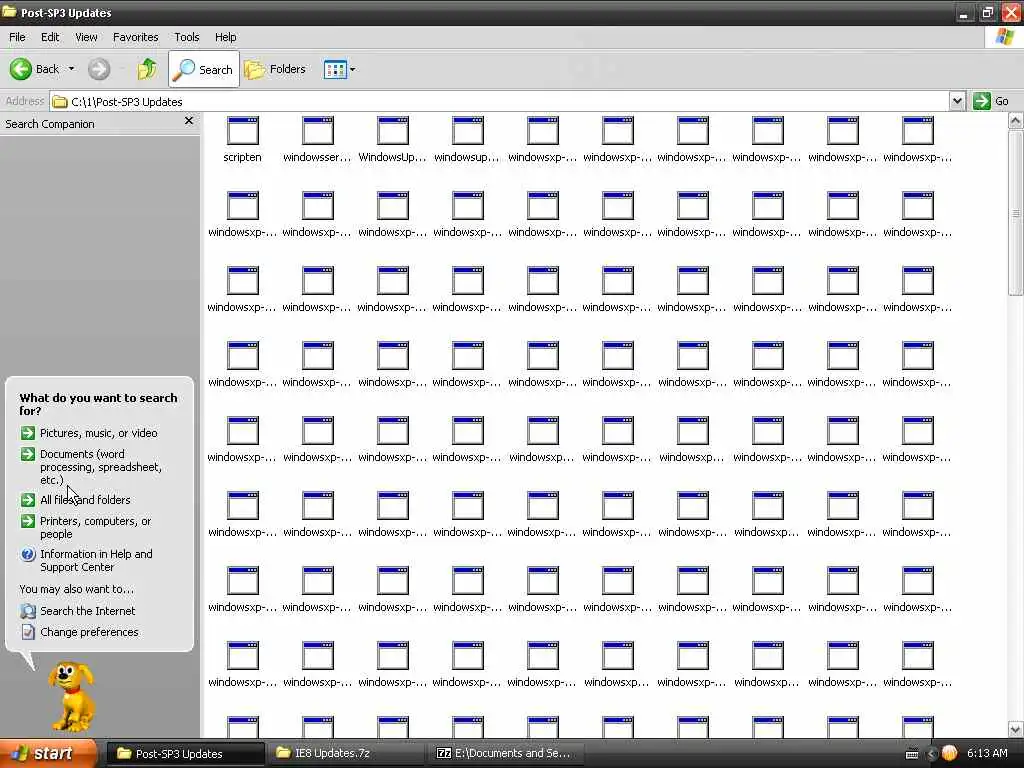1024x768 pixels.
Task: Switch to Post-SP3 Updates taskbar button
Action: tap(185, 754)
